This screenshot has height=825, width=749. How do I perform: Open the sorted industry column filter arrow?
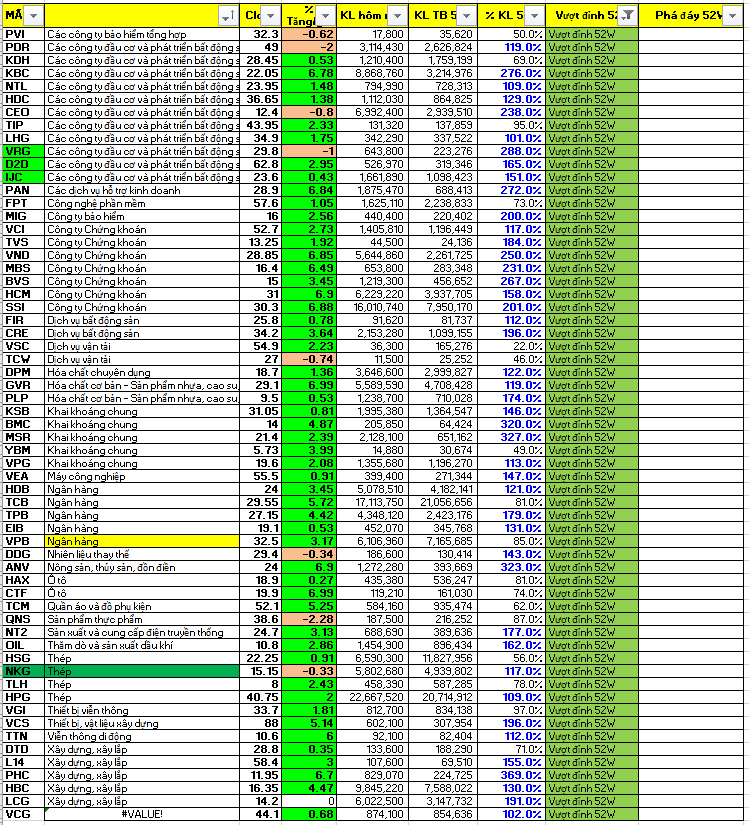[x=228, y=15]
